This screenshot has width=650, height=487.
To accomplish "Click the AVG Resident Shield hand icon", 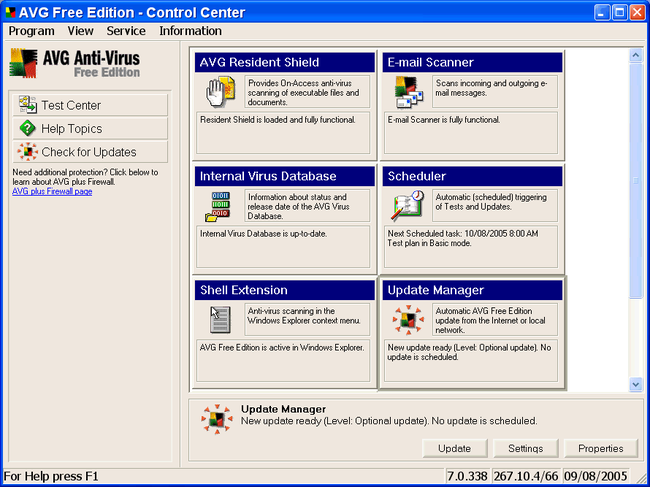I will click(x=221, y=92).
